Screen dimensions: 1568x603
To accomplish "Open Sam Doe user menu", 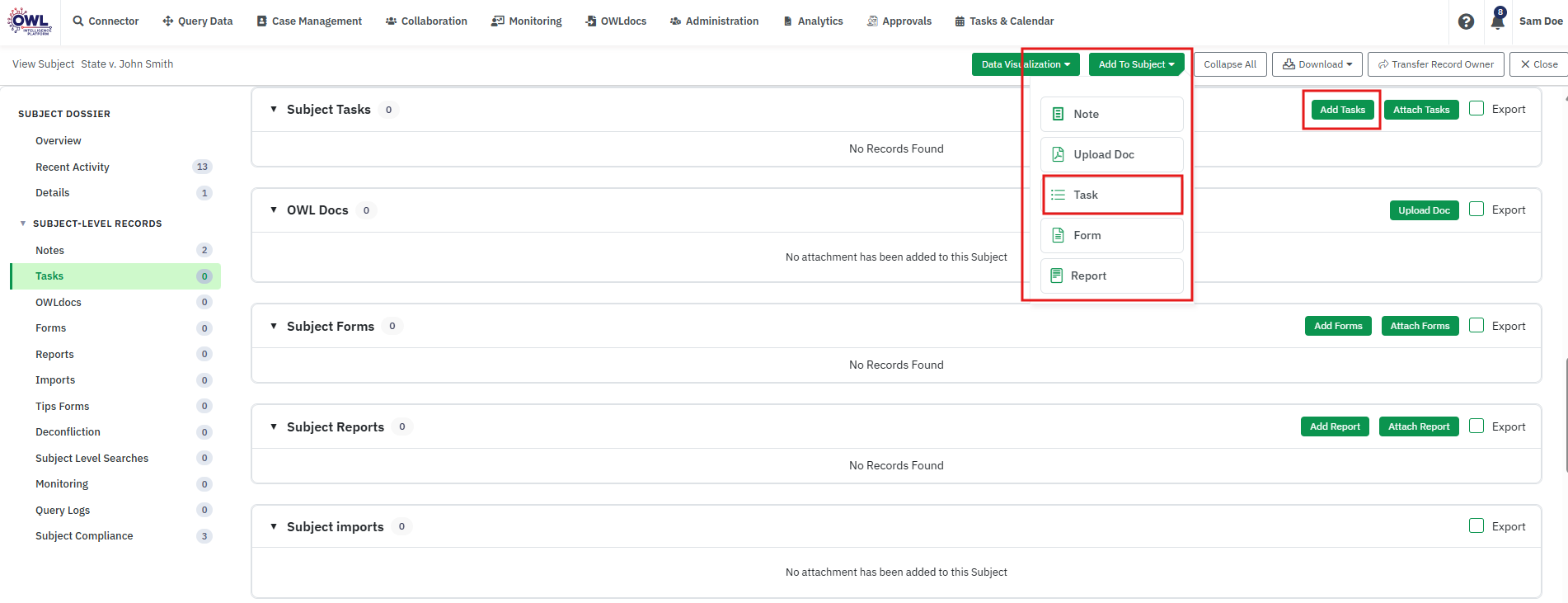I will click(1541, 21).
